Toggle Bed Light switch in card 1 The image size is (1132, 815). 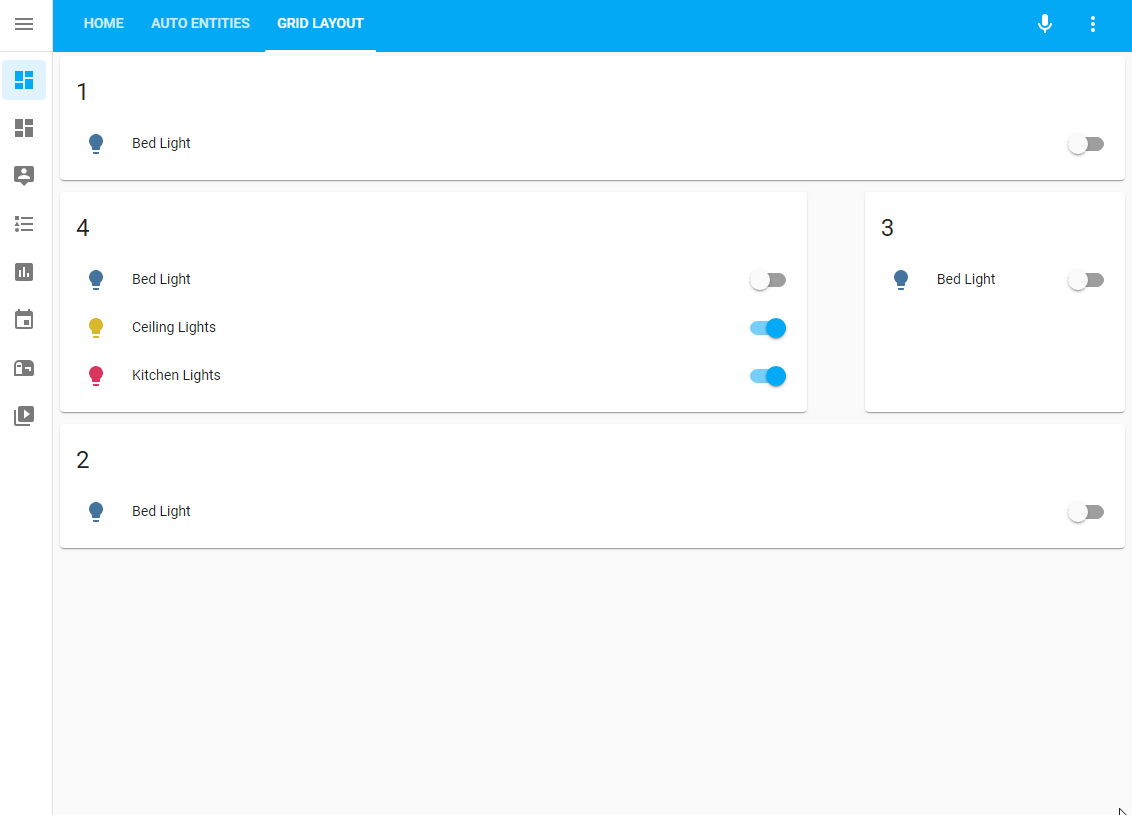1086,144
